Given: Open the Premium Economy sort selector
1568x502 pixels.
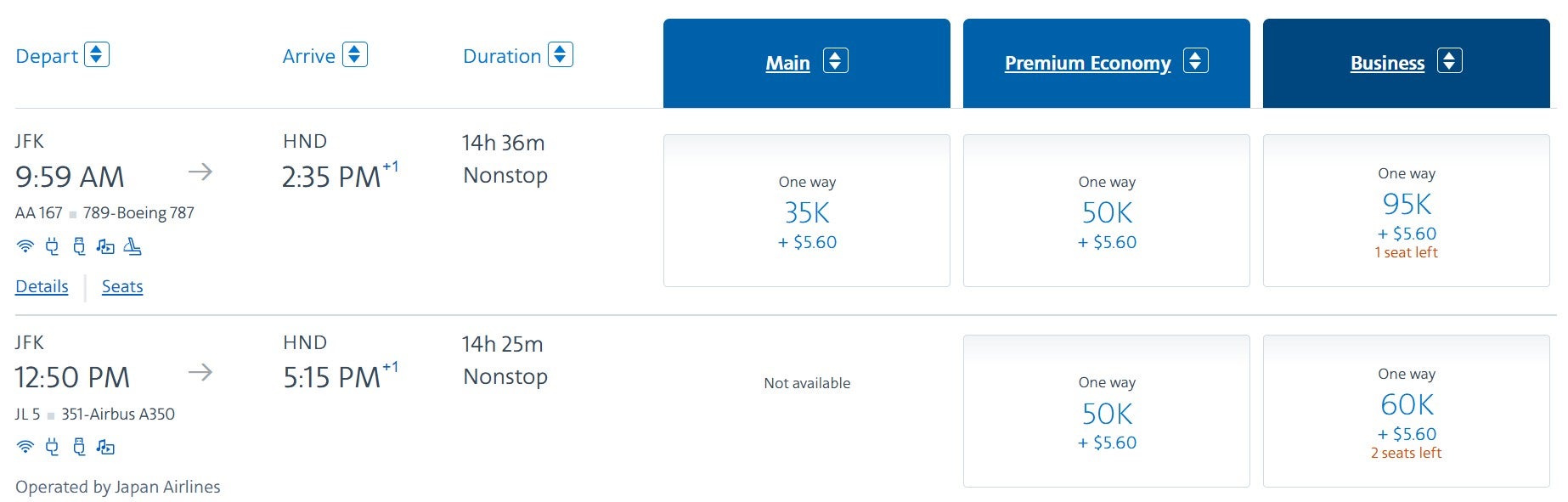Looking at the screenshot, I should pos(1195,61).
